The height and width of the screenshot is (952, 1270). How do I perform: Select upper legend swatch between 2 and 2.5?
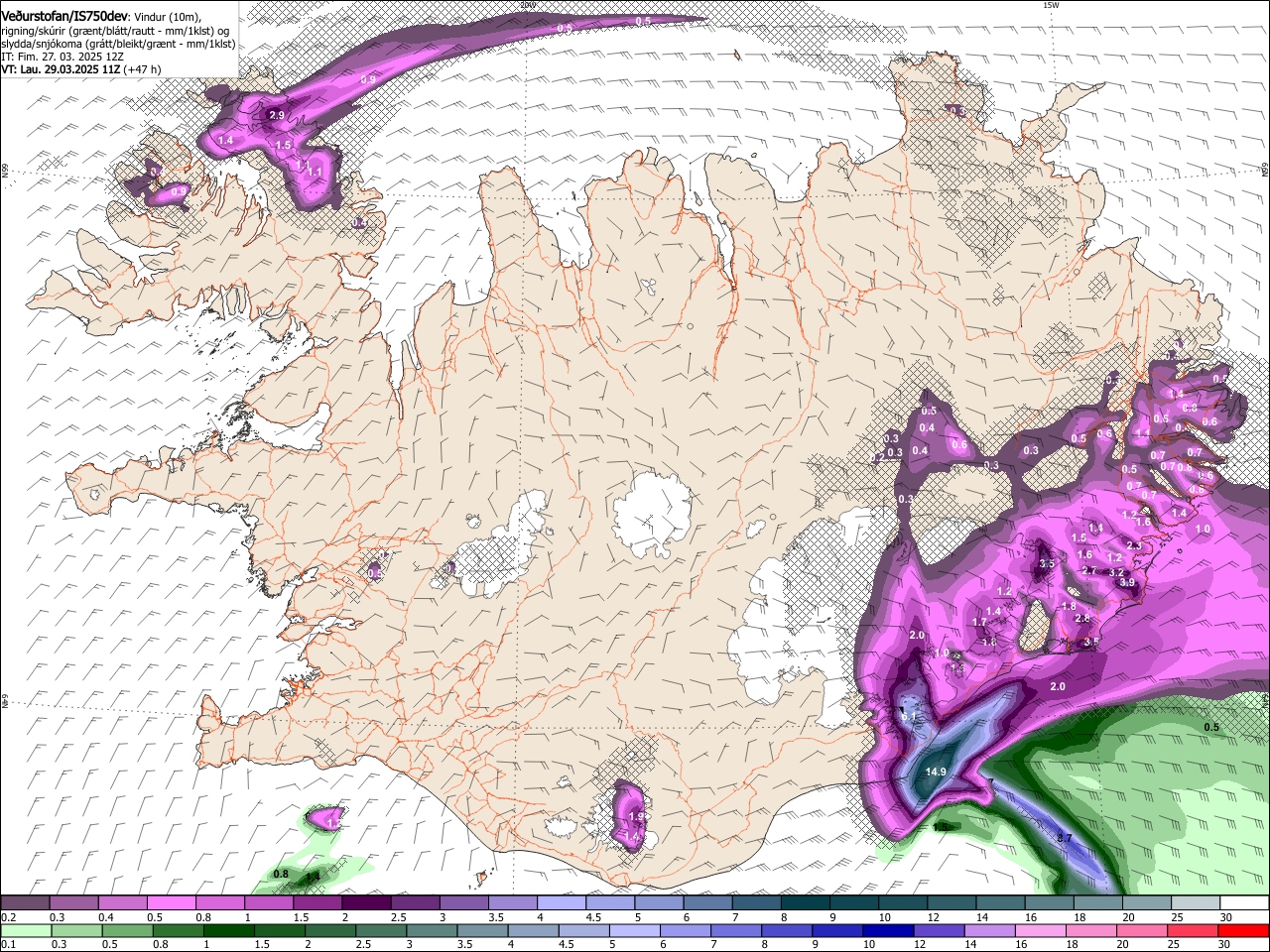(366, 903)
